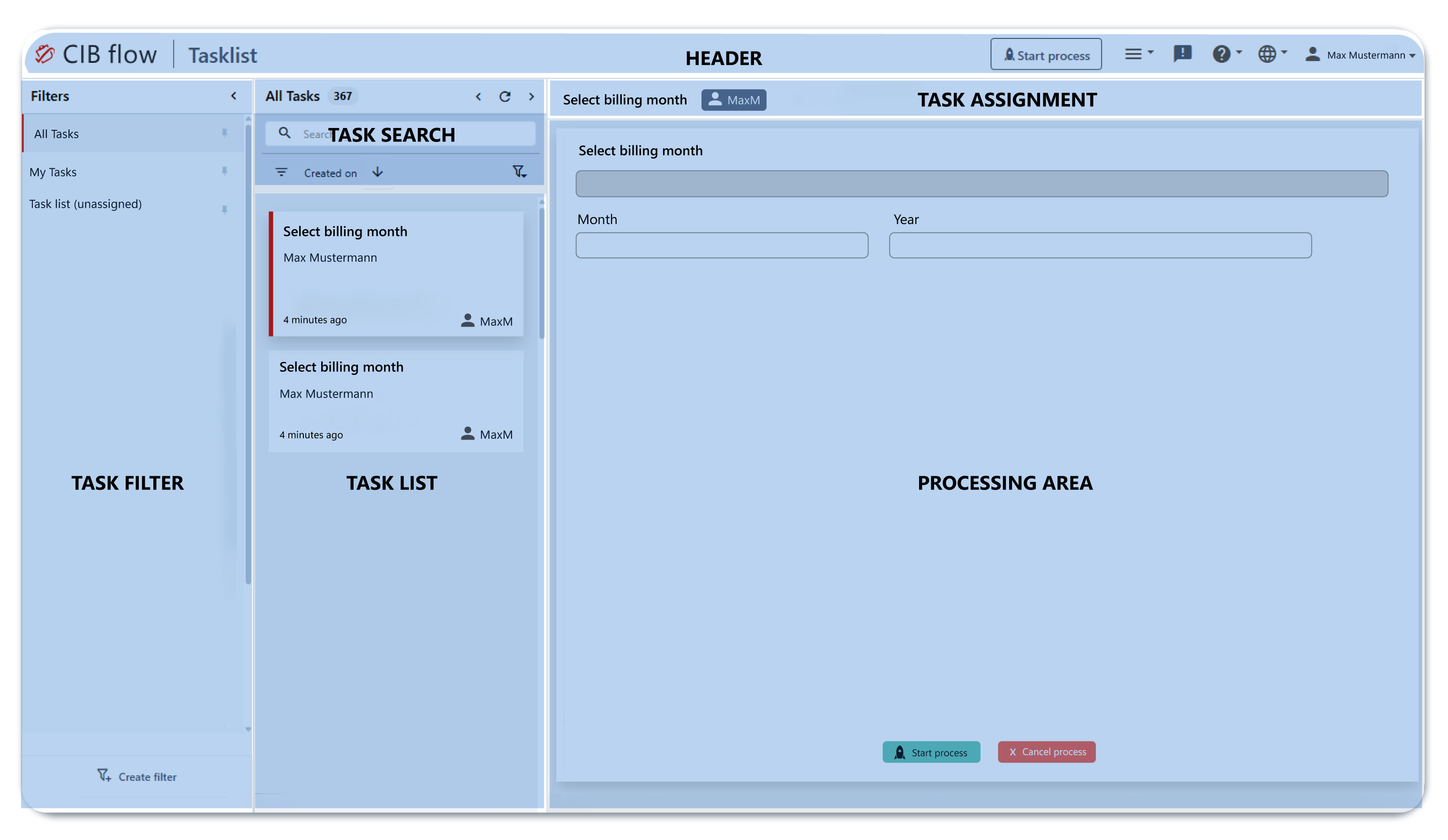This screenshot has height=840, width=1448.
Task: Toggle pin on My Tasks filter
Action: 225,171
